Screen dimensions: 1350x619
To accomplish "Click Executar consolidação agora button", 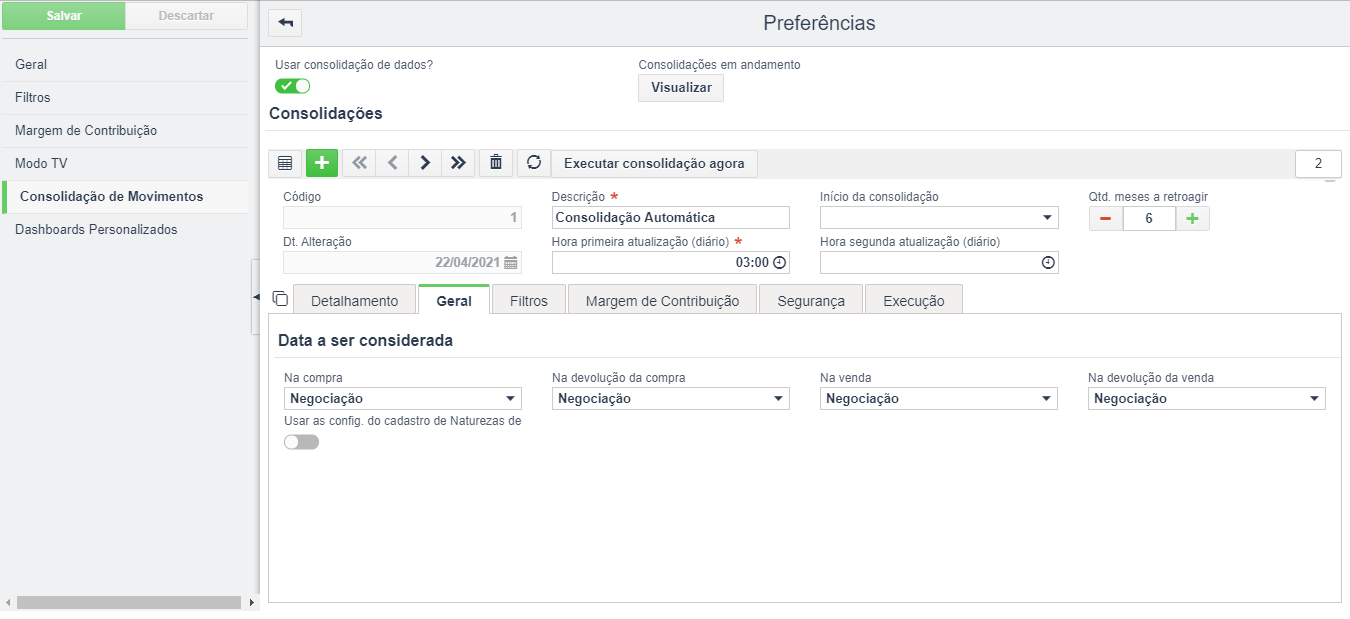I will [x=654, y=163].
